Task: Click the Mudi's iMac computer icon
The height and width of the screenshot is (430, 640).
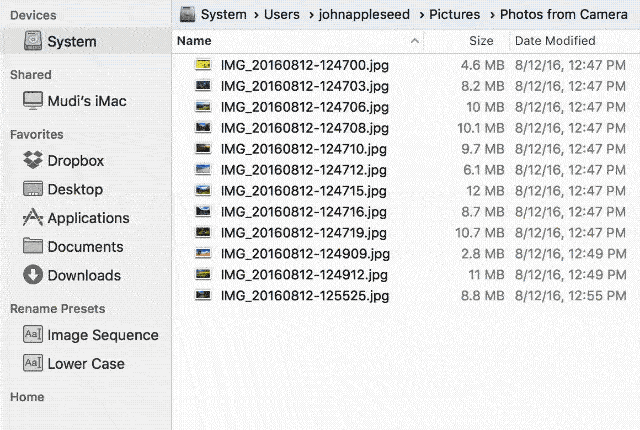Action: (x=33, y=101)
